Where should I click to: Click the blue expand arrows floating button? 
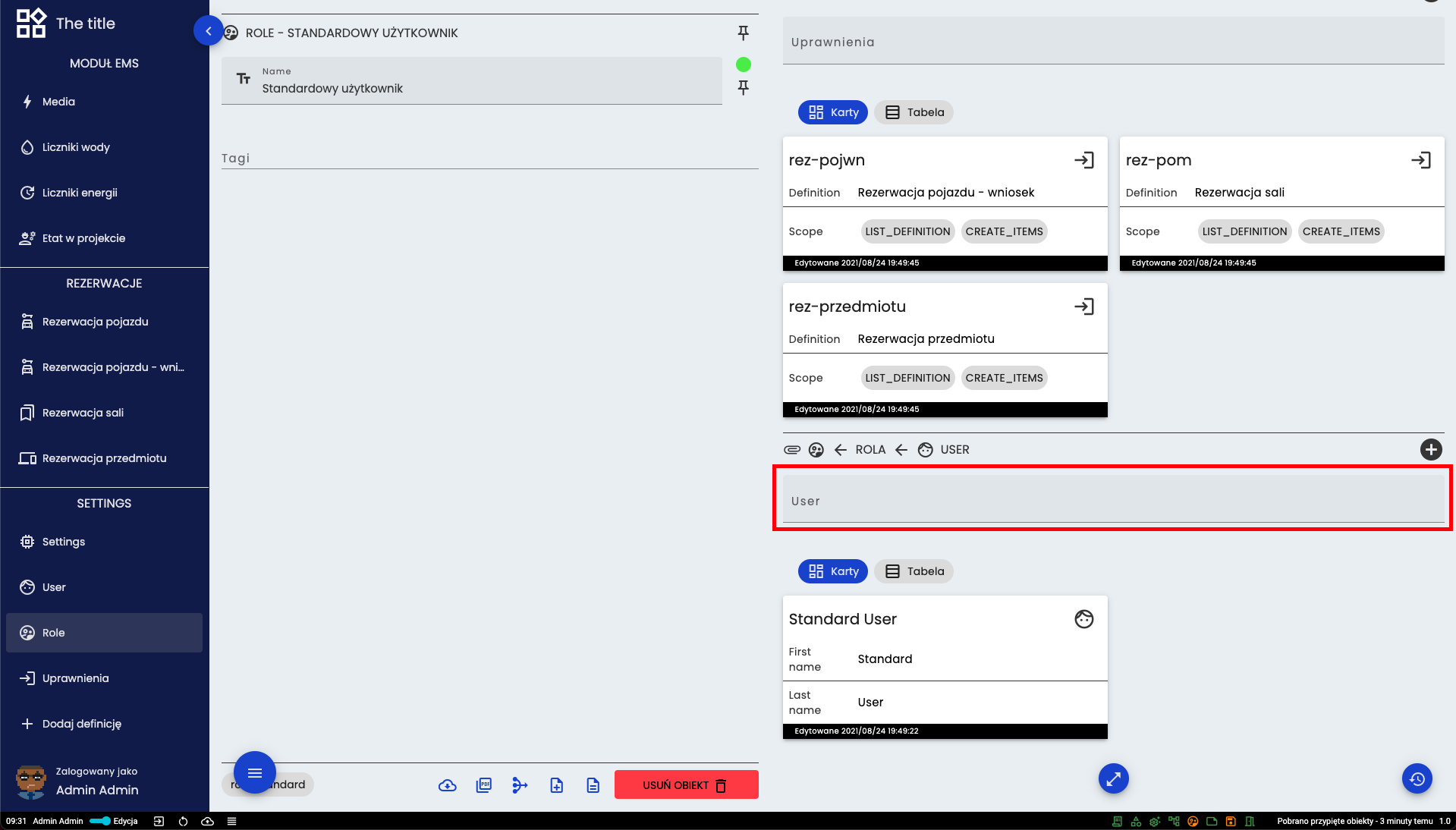[x=1114, y=778]
